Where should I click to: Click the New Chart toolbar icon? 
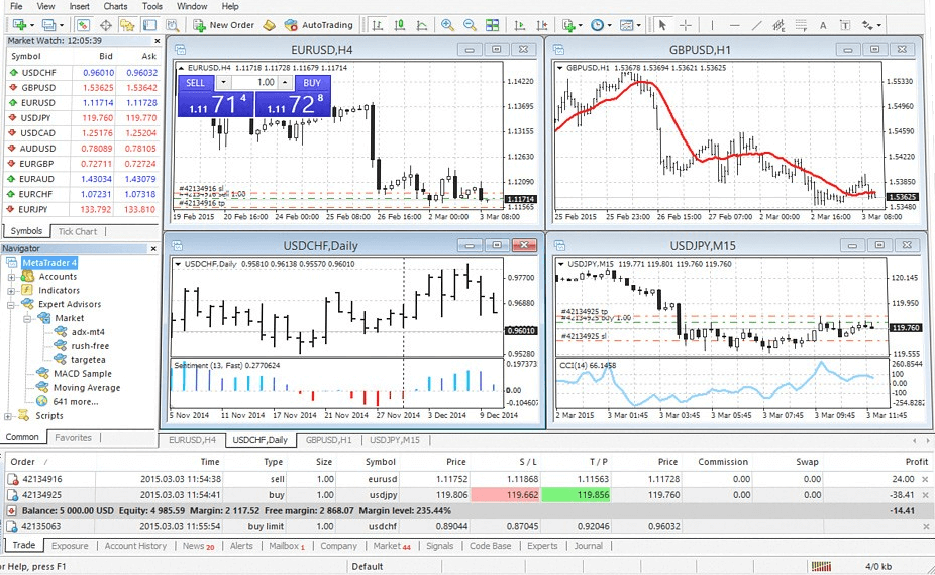pyautogui.click(x=19, y=25)
